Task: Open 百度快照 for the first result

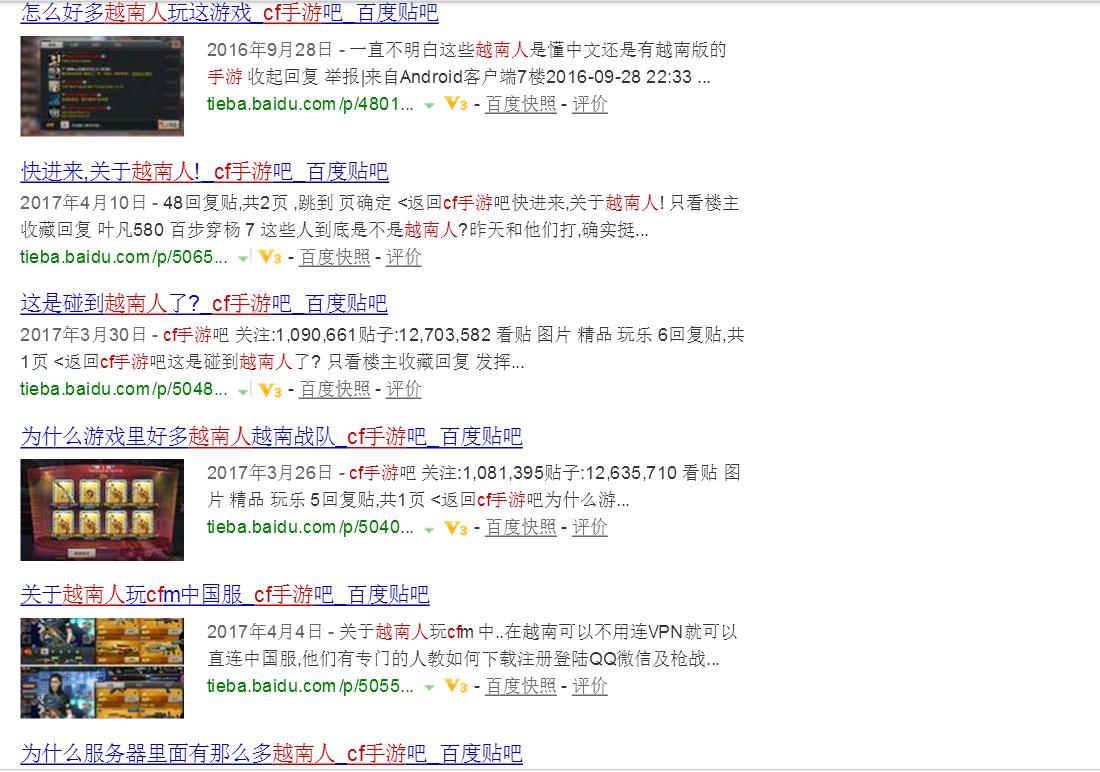Action: coord(520,105)
